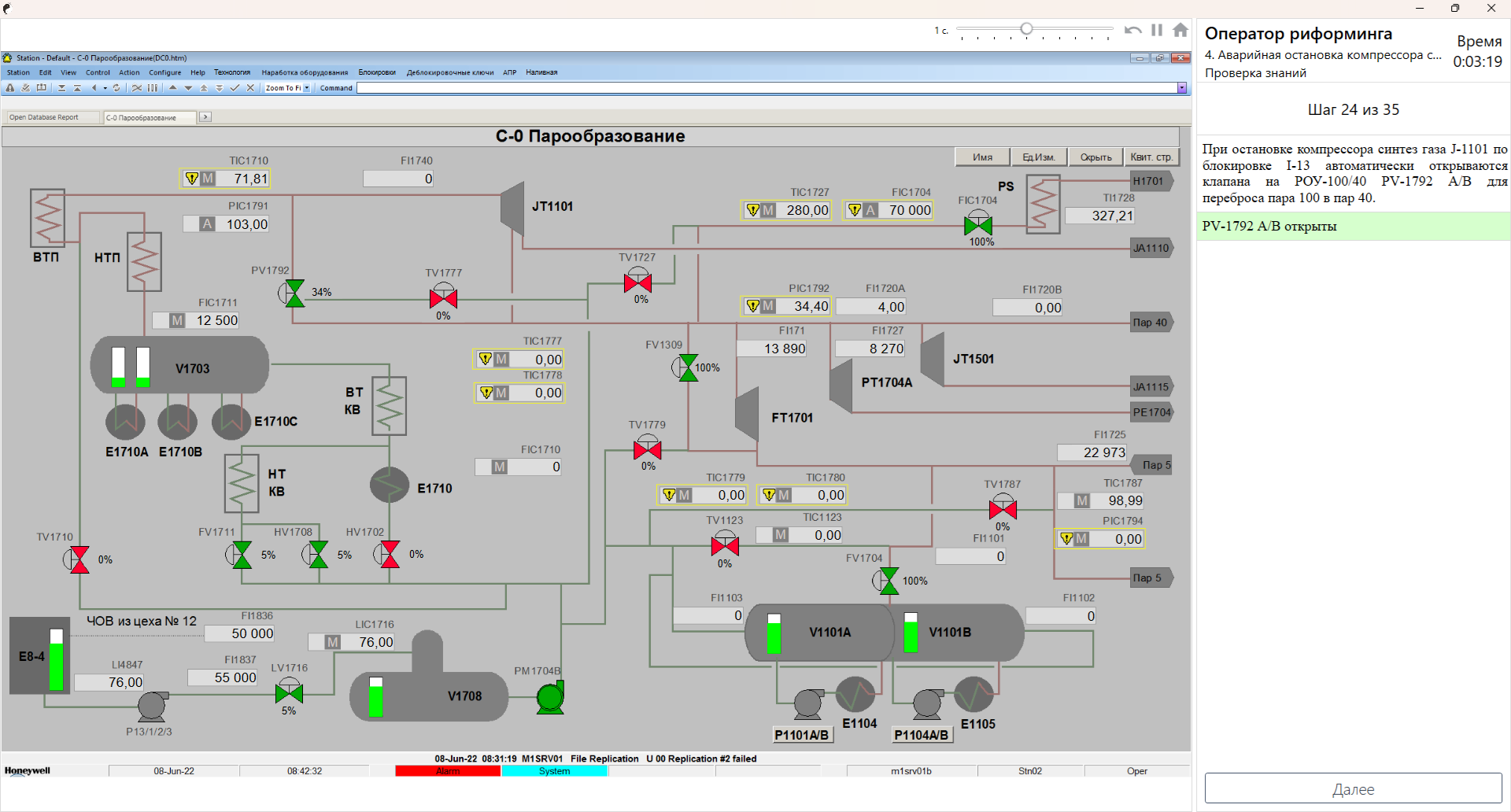Click the TV1779 valve symbol

tap(647, 449)
